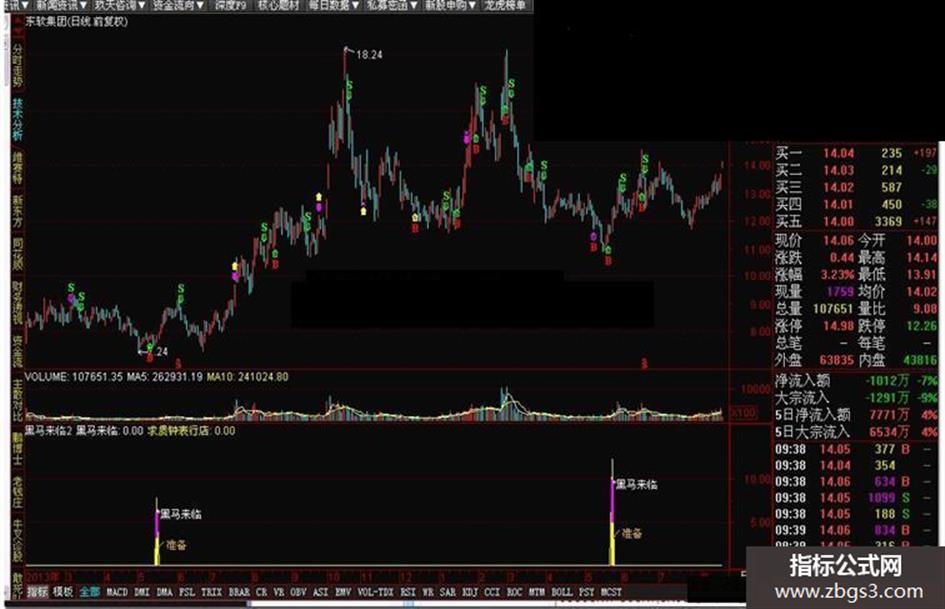Select the 全部 indicator filter
Viewport: 945px width, 609px height.
click(x=89, y=592)
